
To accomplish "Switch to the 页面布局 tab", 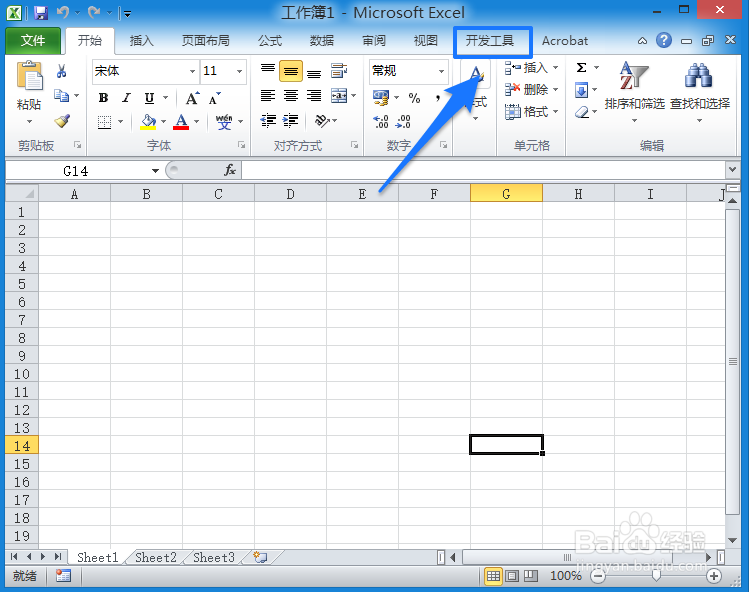I will (206, 41).
